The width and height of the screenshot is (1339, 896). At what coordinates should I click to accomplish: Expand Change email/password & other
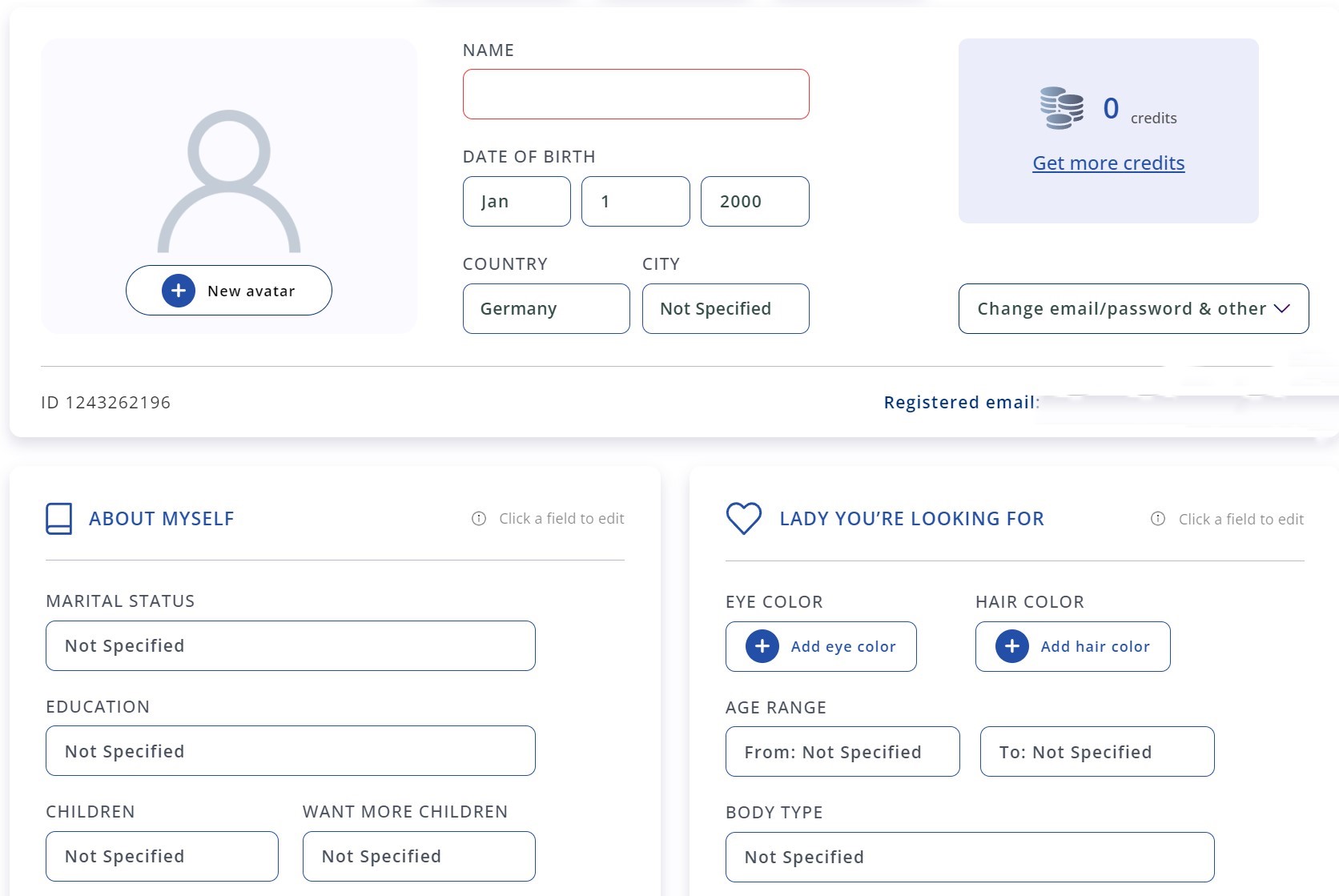(x=1133, y=308)
